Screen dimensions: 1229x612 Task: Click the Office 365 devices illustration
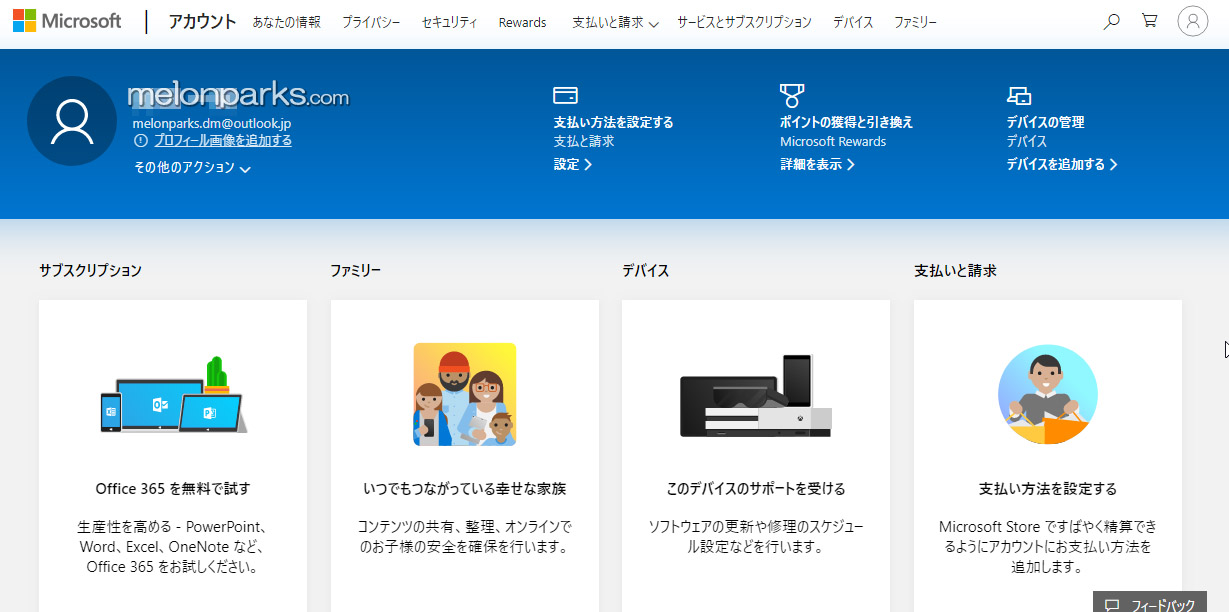174,395
